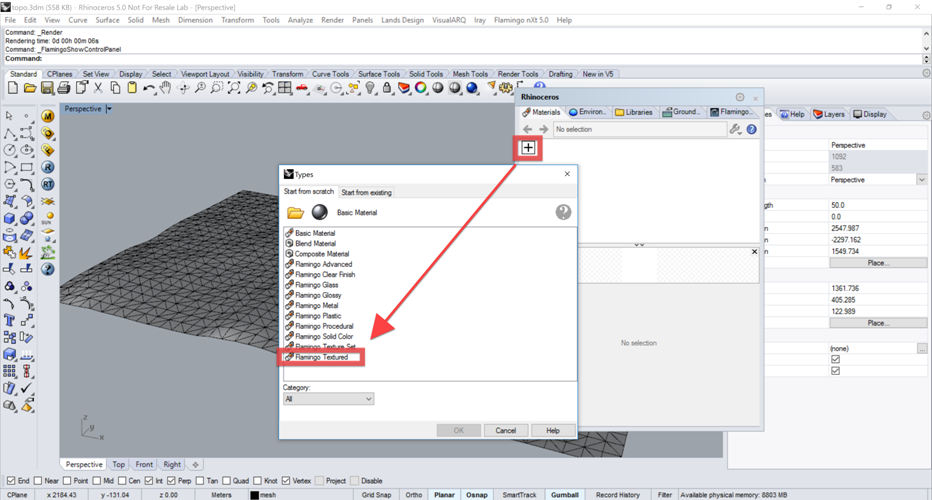Click the folder icon in Types dialog
Image resolution: width=932 pixels, height=500 pixels.
295,212
